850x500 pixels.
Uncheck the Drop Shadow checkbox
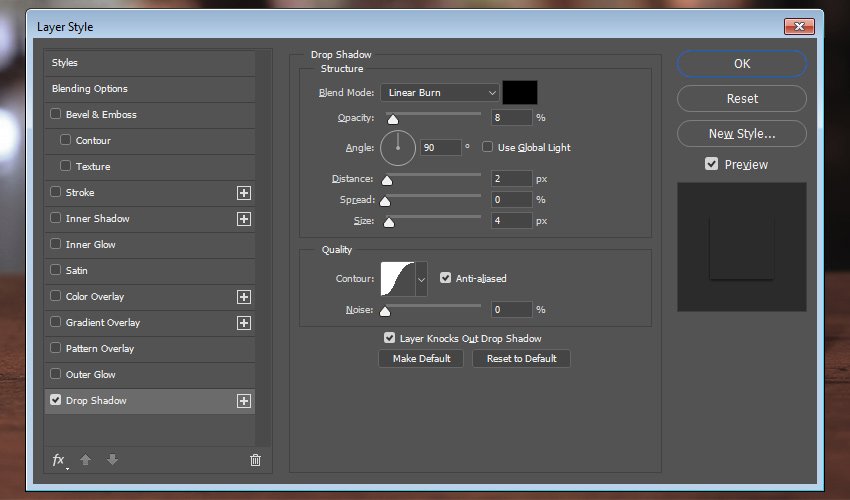coord(55,400)
